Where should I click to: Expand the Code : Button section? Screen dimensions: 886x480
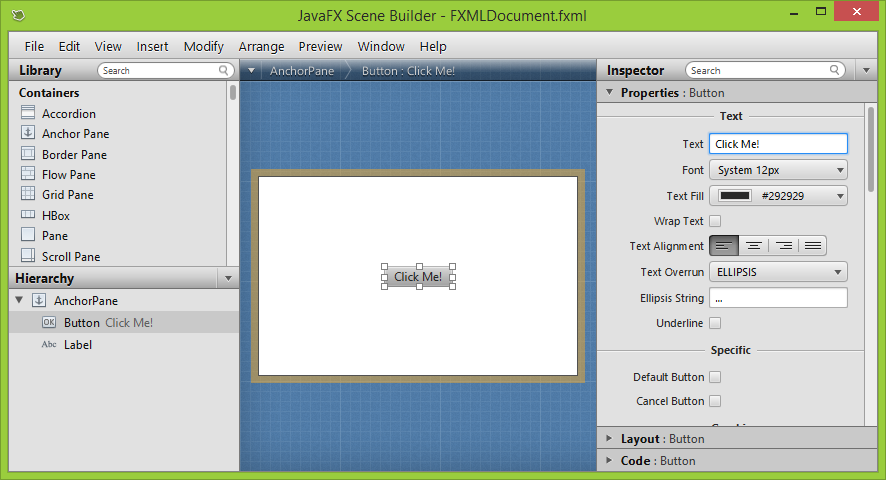(609, 460)
